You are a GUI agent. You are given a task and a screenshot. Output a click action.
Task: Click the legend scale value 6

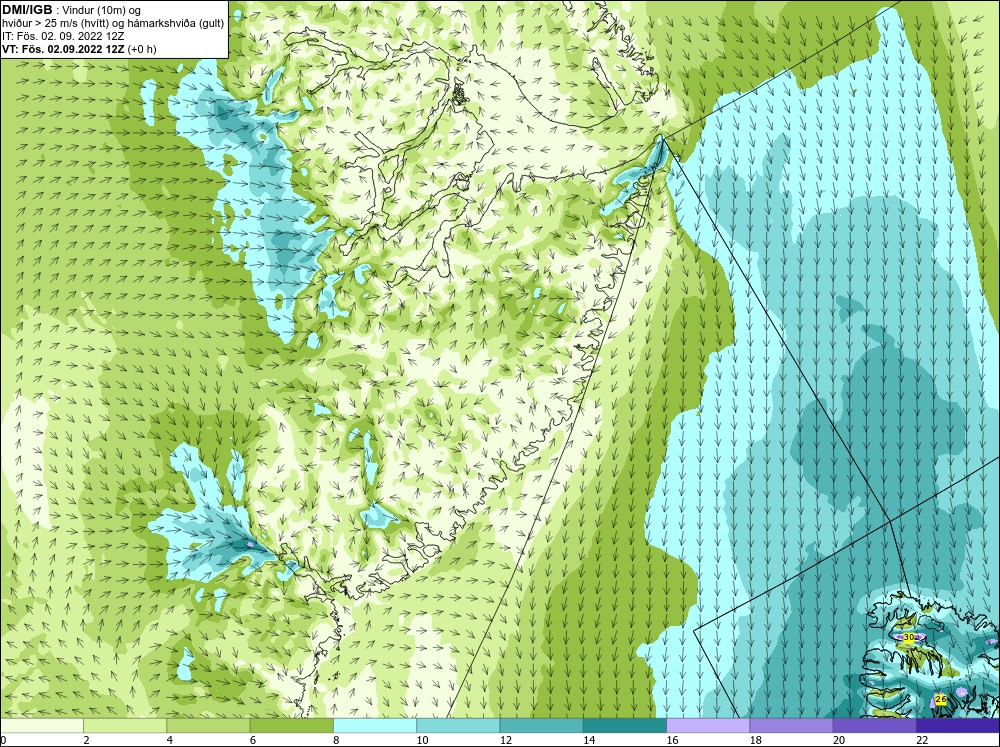click(x=253, y=740)
